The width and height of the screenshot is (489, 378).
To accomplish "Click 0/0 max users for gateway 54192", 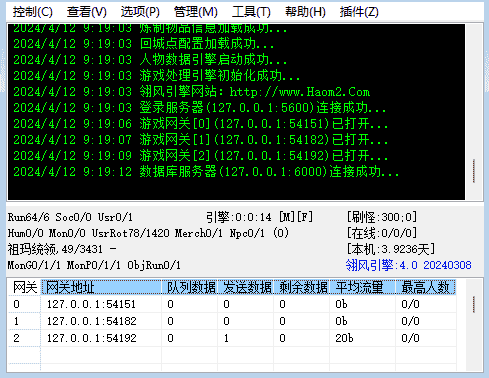I will click(x=410, y=338).
